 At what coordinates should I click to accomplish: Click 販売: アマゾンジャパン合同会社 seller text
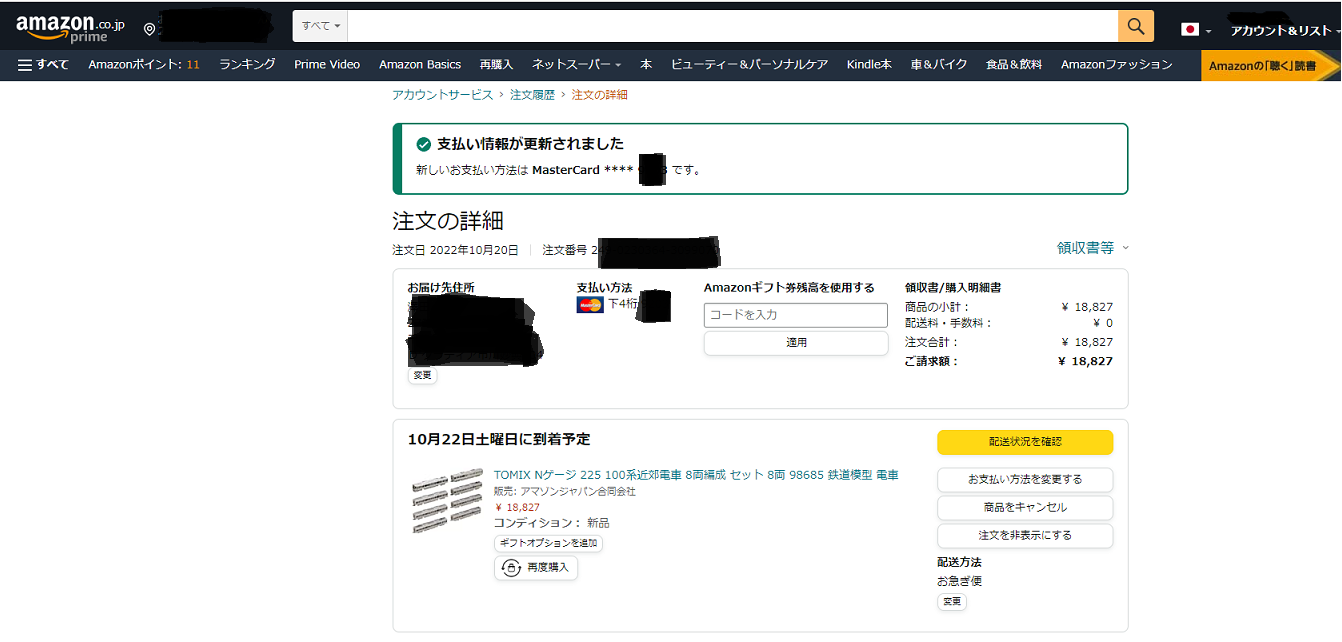pos(565,492)
